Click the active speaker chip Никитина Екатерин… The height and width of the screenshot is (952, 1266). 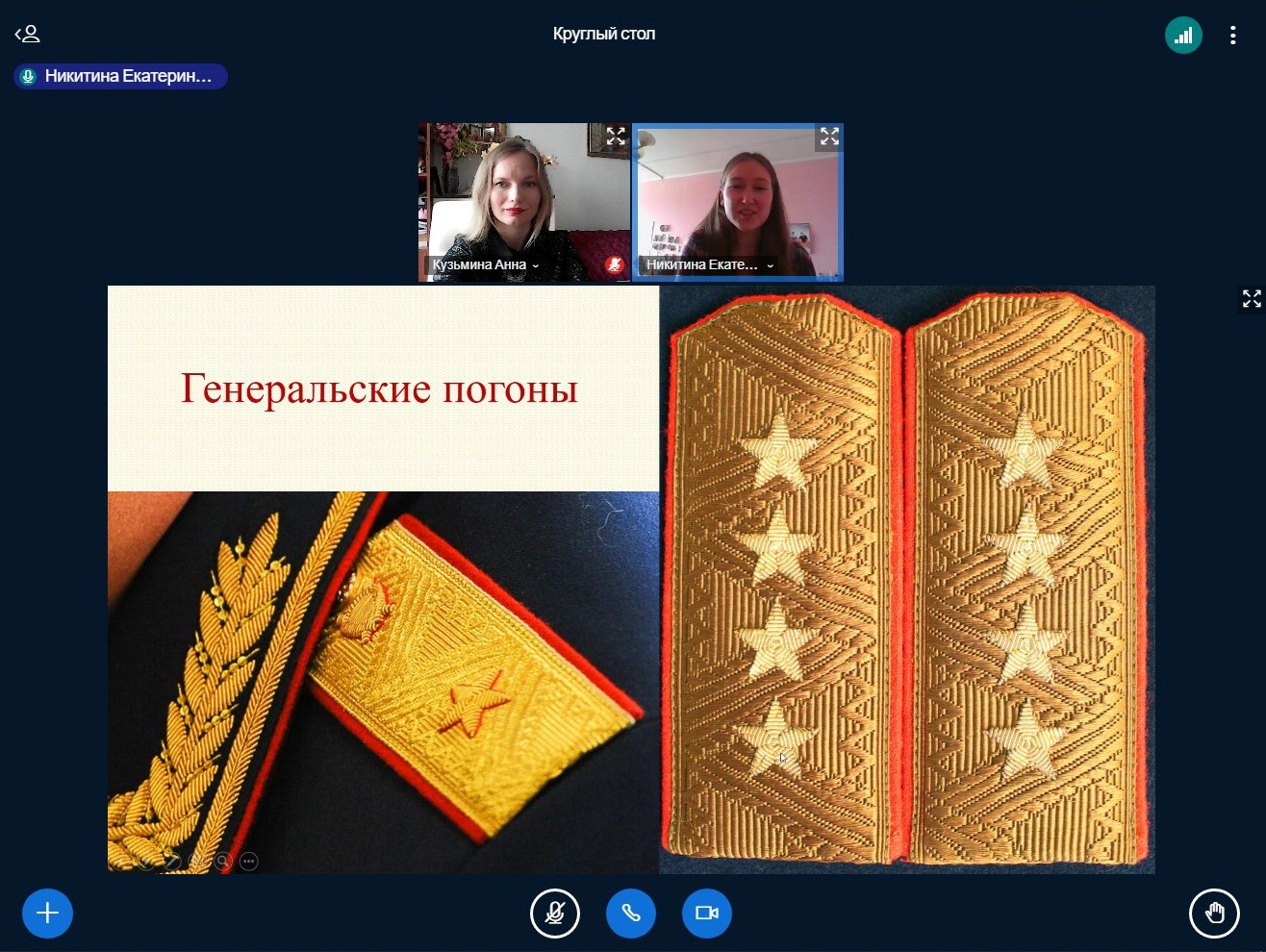(x=120, y=76)
